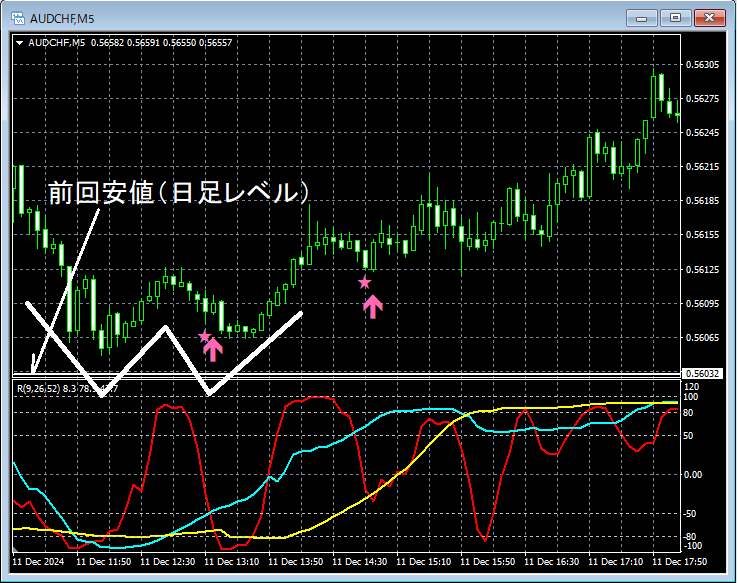Click the 11 Dec 15:50 time axis label
738x583 pixels.
[488, 562]
